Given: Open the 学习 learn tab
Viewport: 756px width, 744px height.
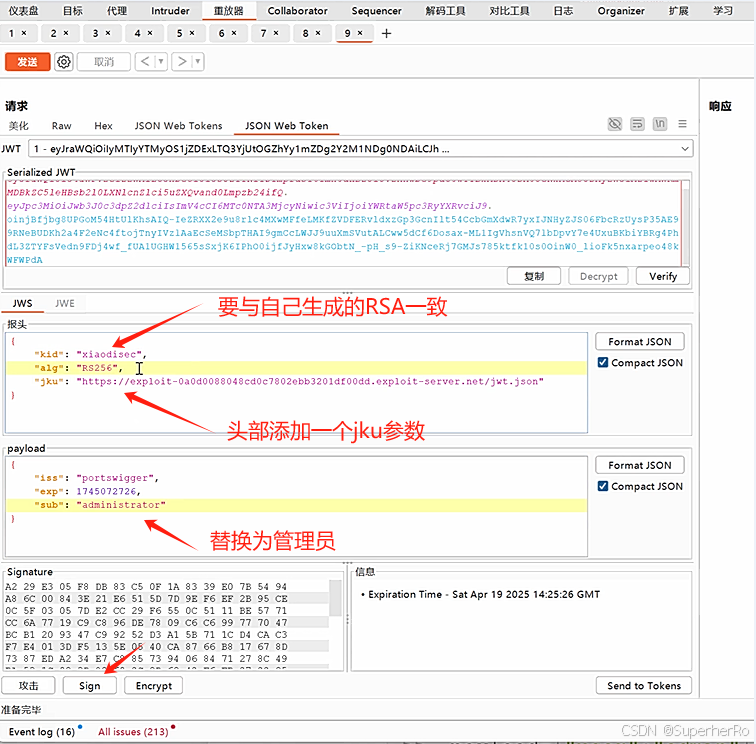Looking at the screenshot, I should 723,11.
